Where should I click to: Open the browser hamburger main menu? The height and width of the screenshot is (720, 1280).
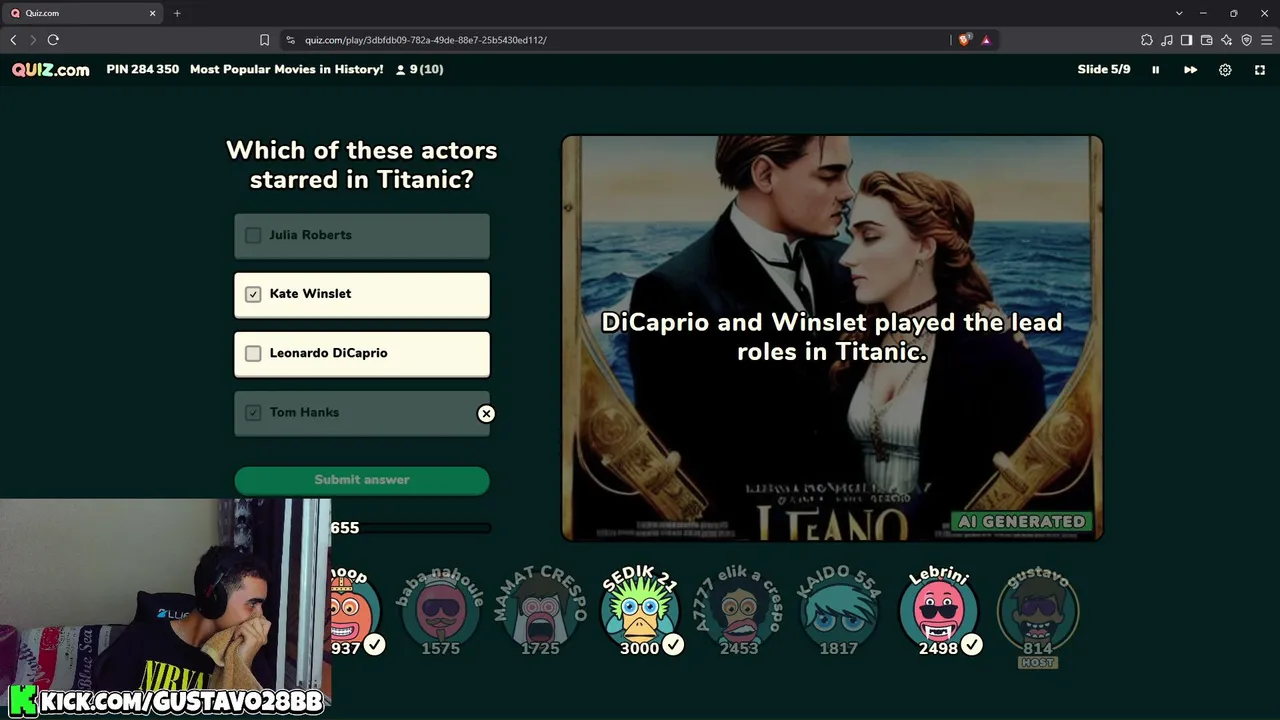[1266, 40]
